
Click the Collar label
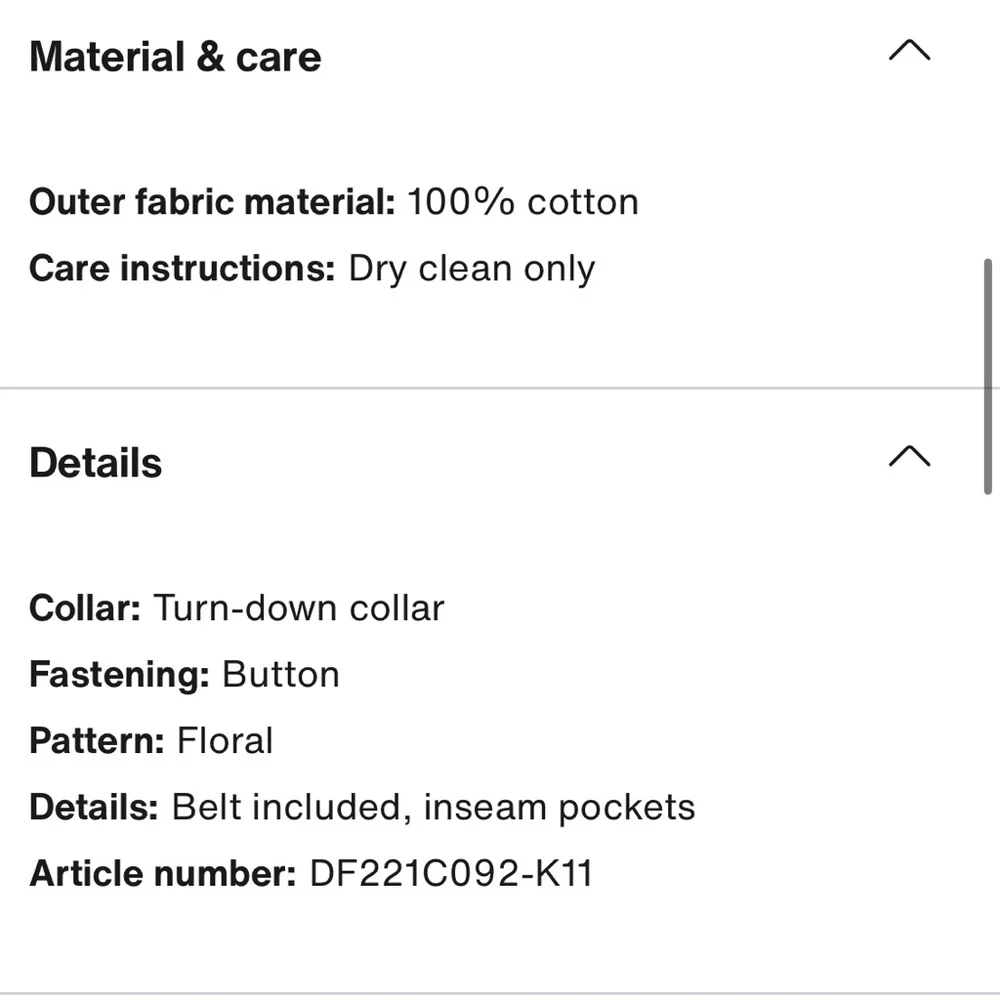click(85, 608)
